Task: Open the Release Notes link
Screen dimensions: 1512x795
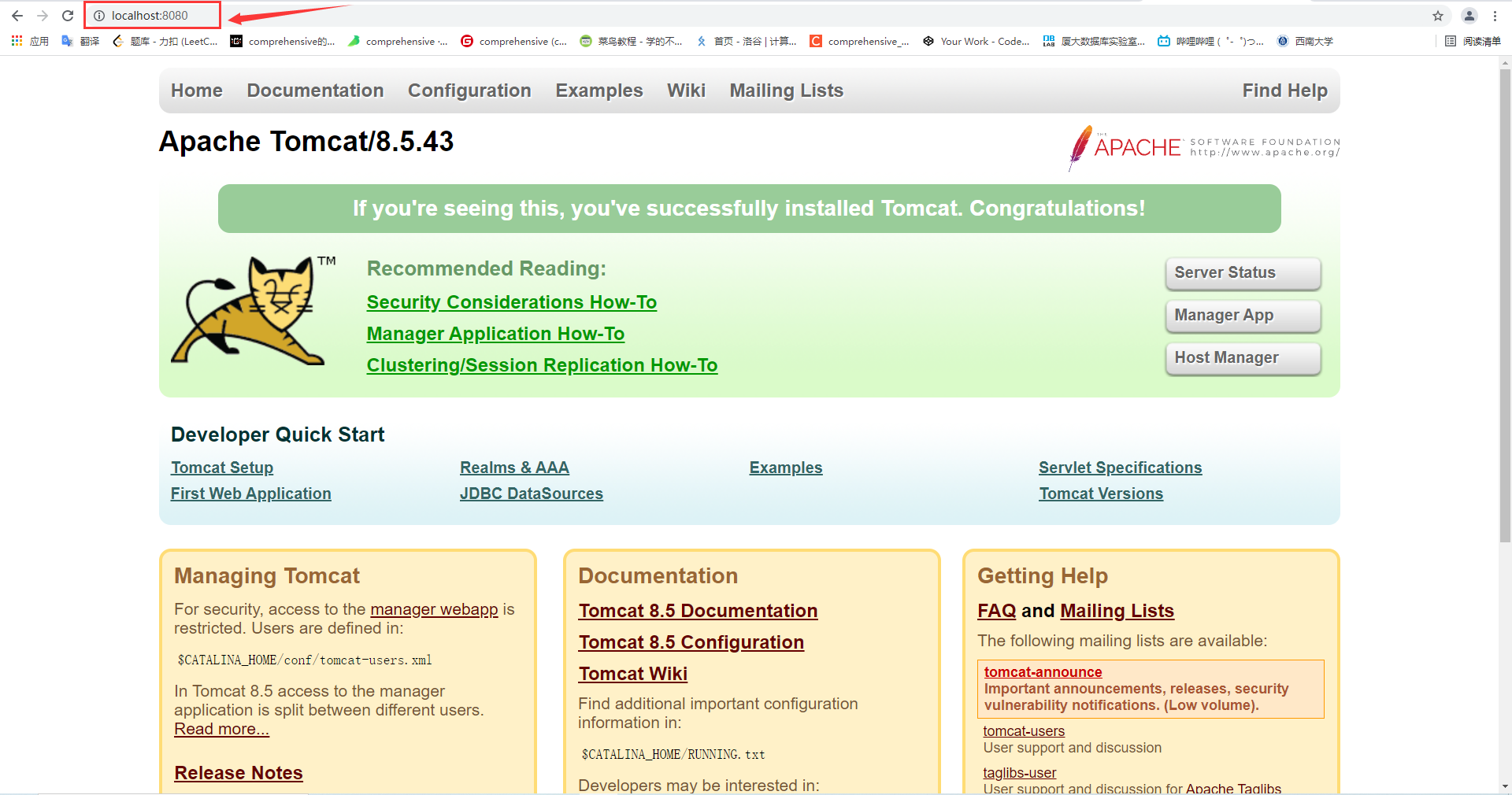Action: tap(239, 773)
